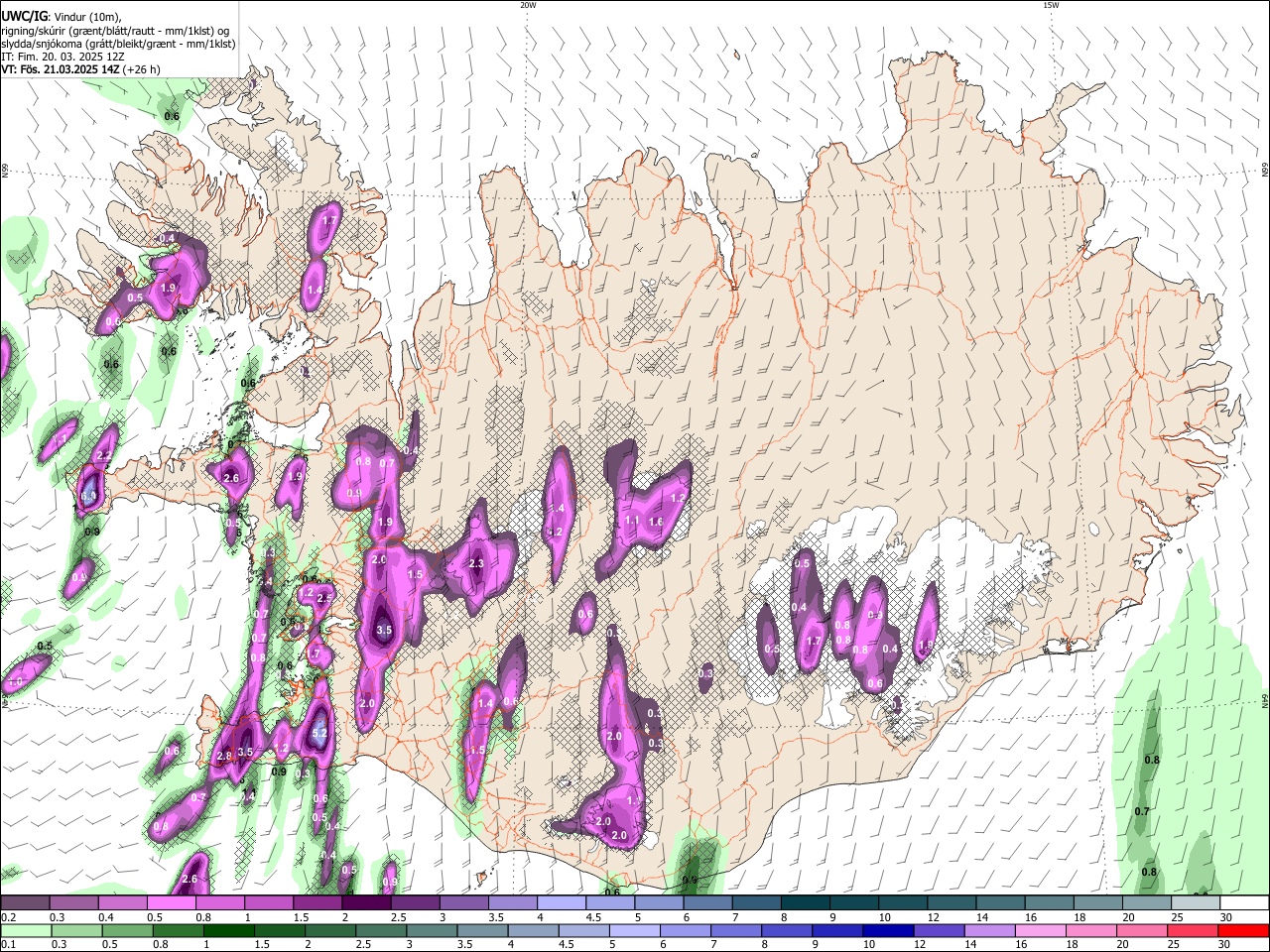Click the '15W' longitude label
Screen dimensions: 1270x952
(1051, 5)
